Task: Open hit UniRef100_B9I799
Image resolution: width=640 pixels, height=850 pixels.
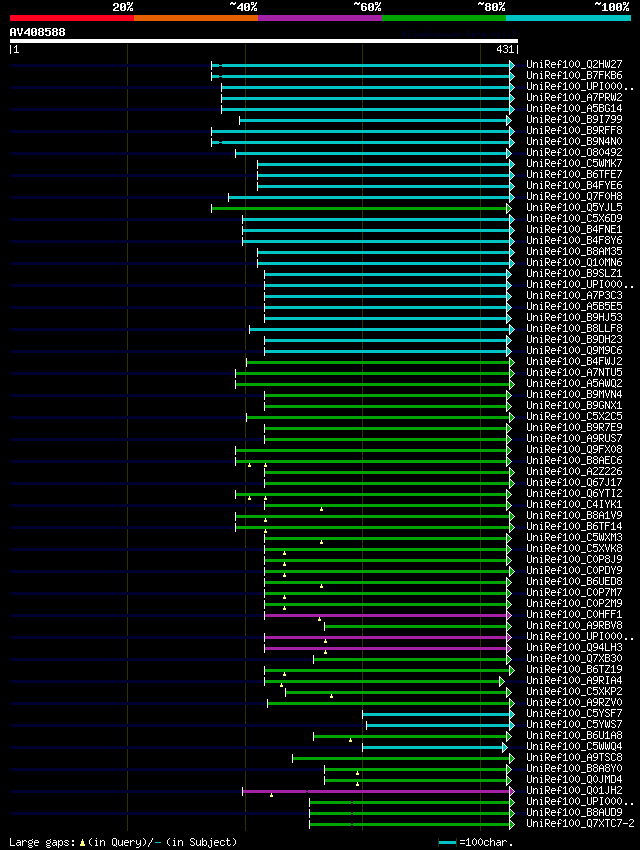Action: click(x=574, y=119)
